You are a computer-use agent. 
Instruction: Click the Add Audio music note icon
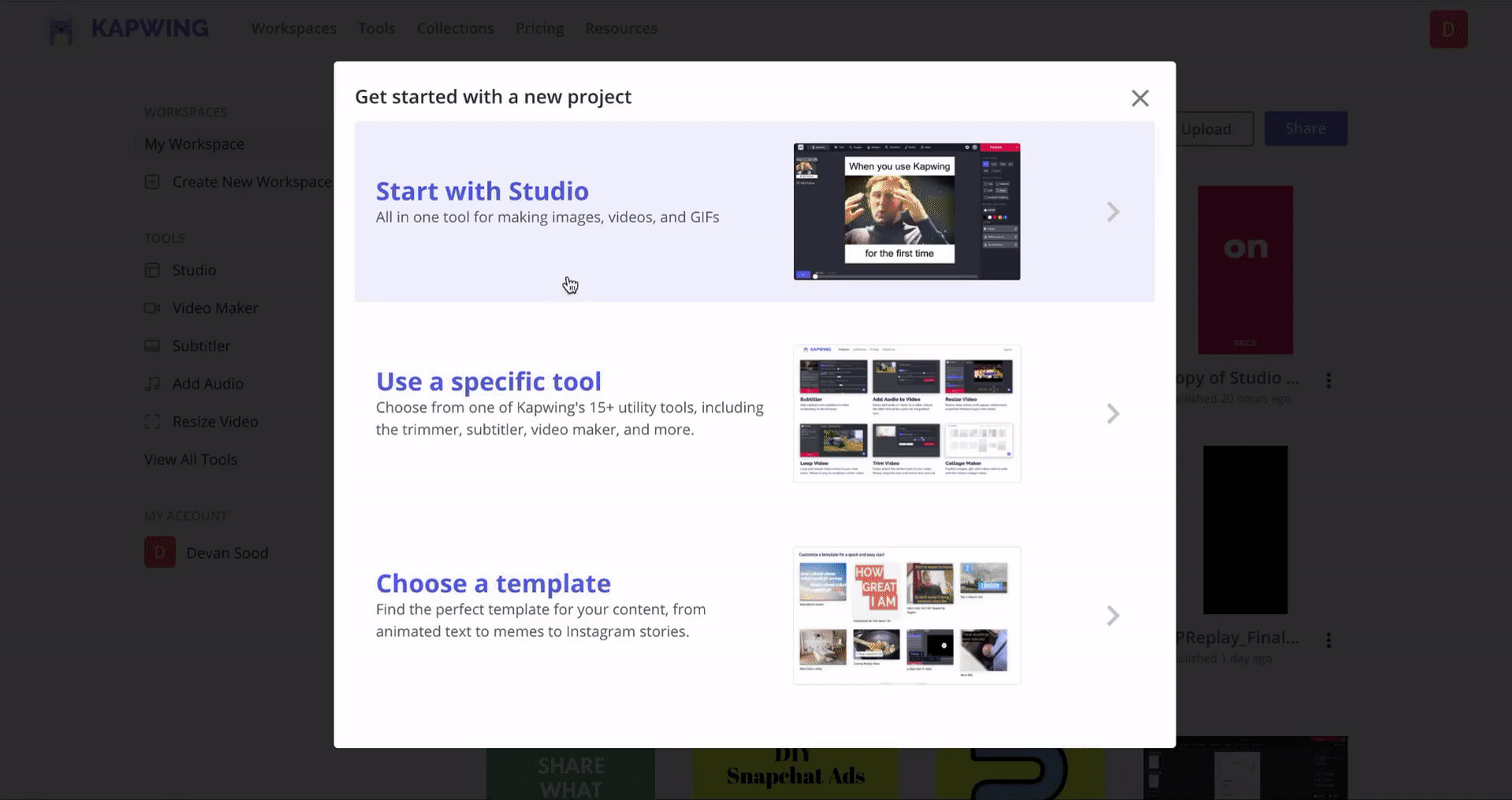[152, 384]
